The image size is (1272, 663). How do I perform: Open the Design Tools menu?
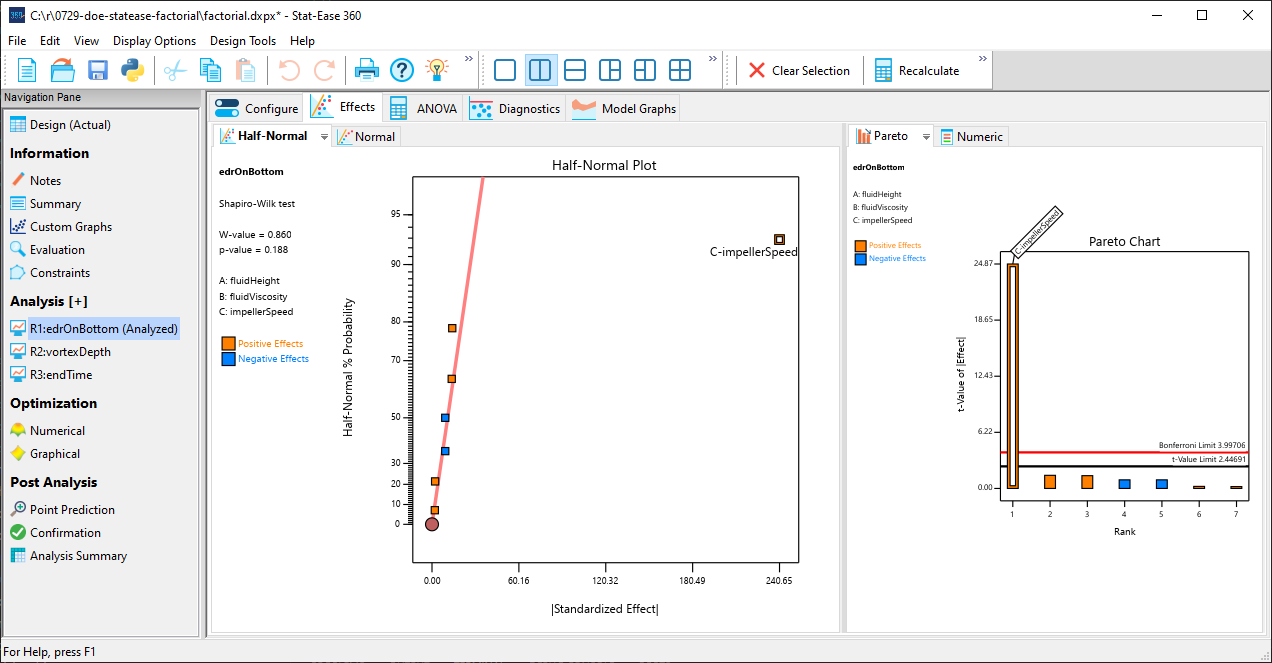(x=243, y=41)
